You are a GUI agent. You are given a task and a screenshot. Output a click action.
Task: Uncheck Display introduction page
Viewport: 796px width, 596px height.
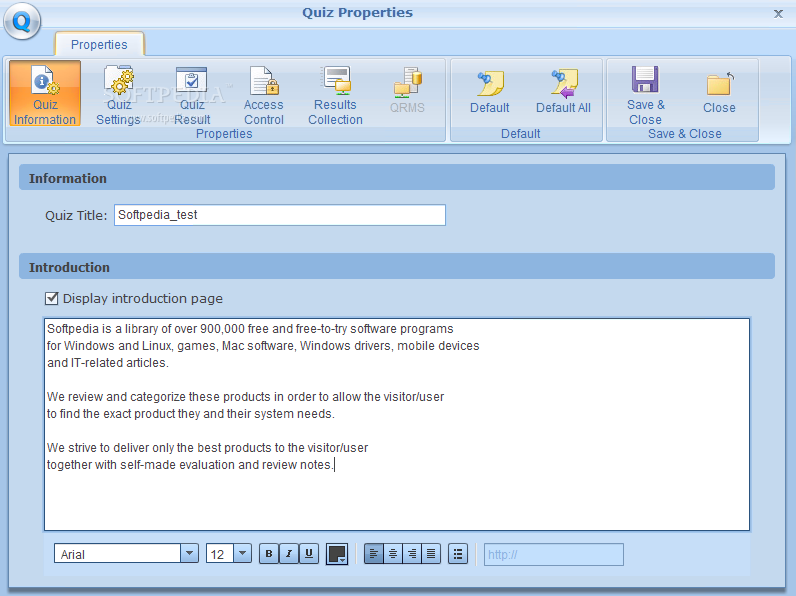(52, 299)
